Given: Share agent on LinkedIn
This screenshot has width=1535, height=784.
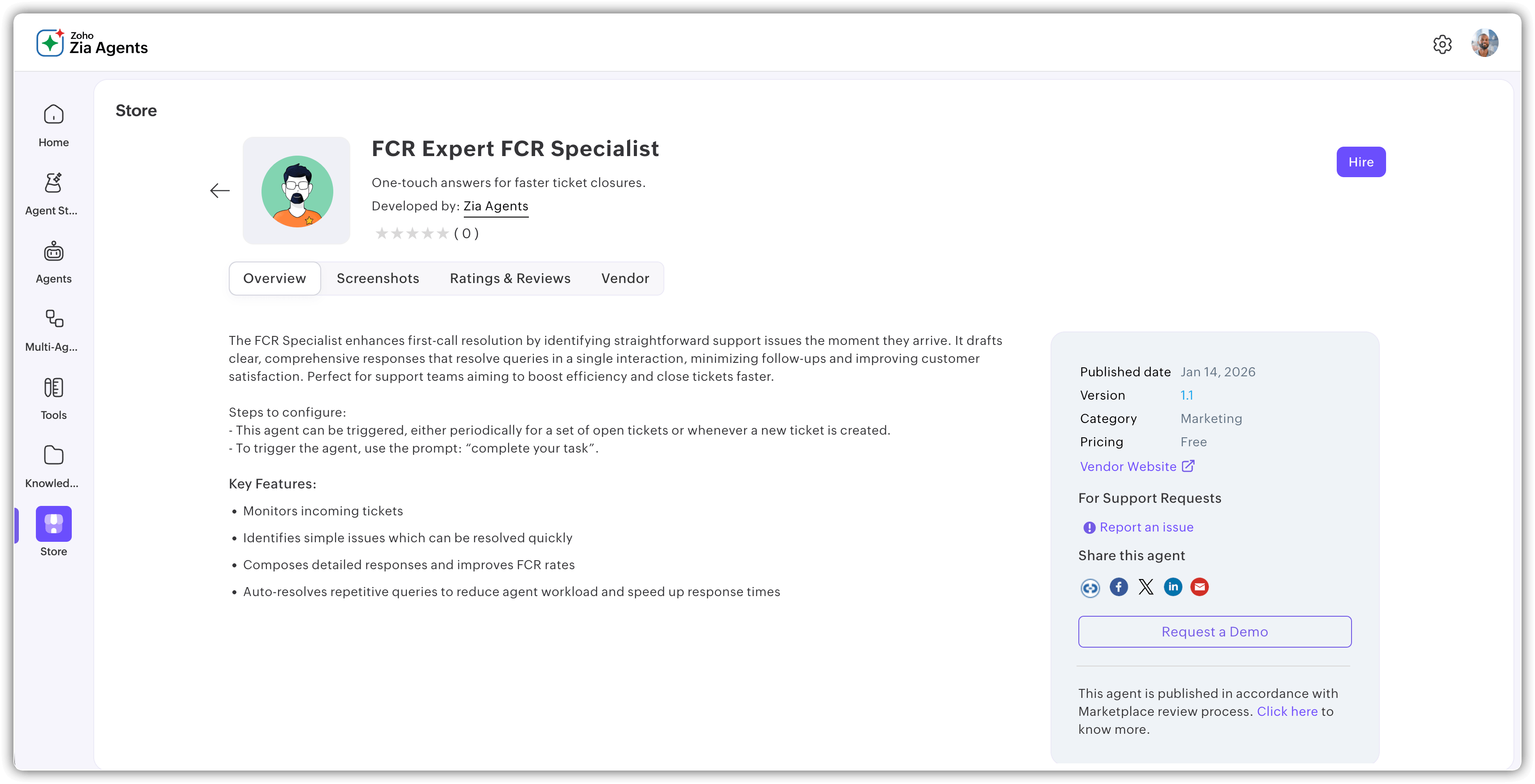Looking at the screenshot, I should coord(1173,588).
